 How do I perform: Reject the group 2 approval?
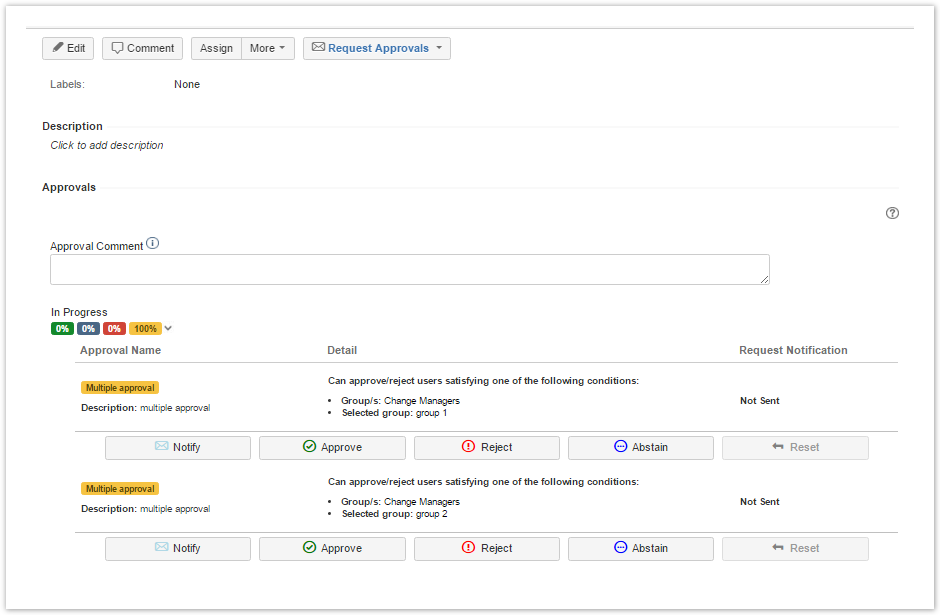(x=487, y=548)
